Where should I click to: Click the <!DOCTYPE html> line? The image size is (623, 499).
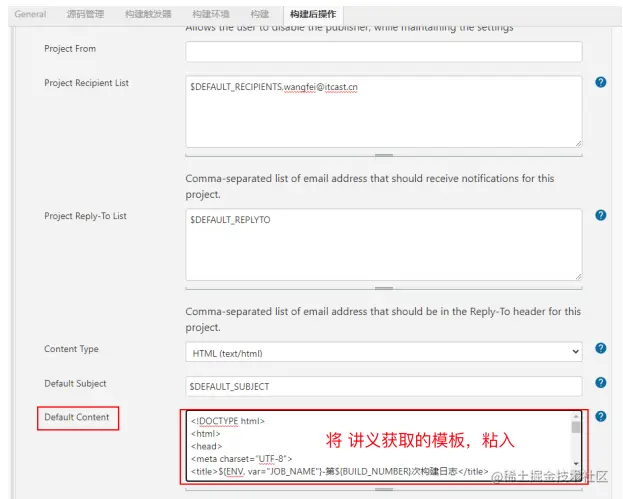tap(228, 421)
